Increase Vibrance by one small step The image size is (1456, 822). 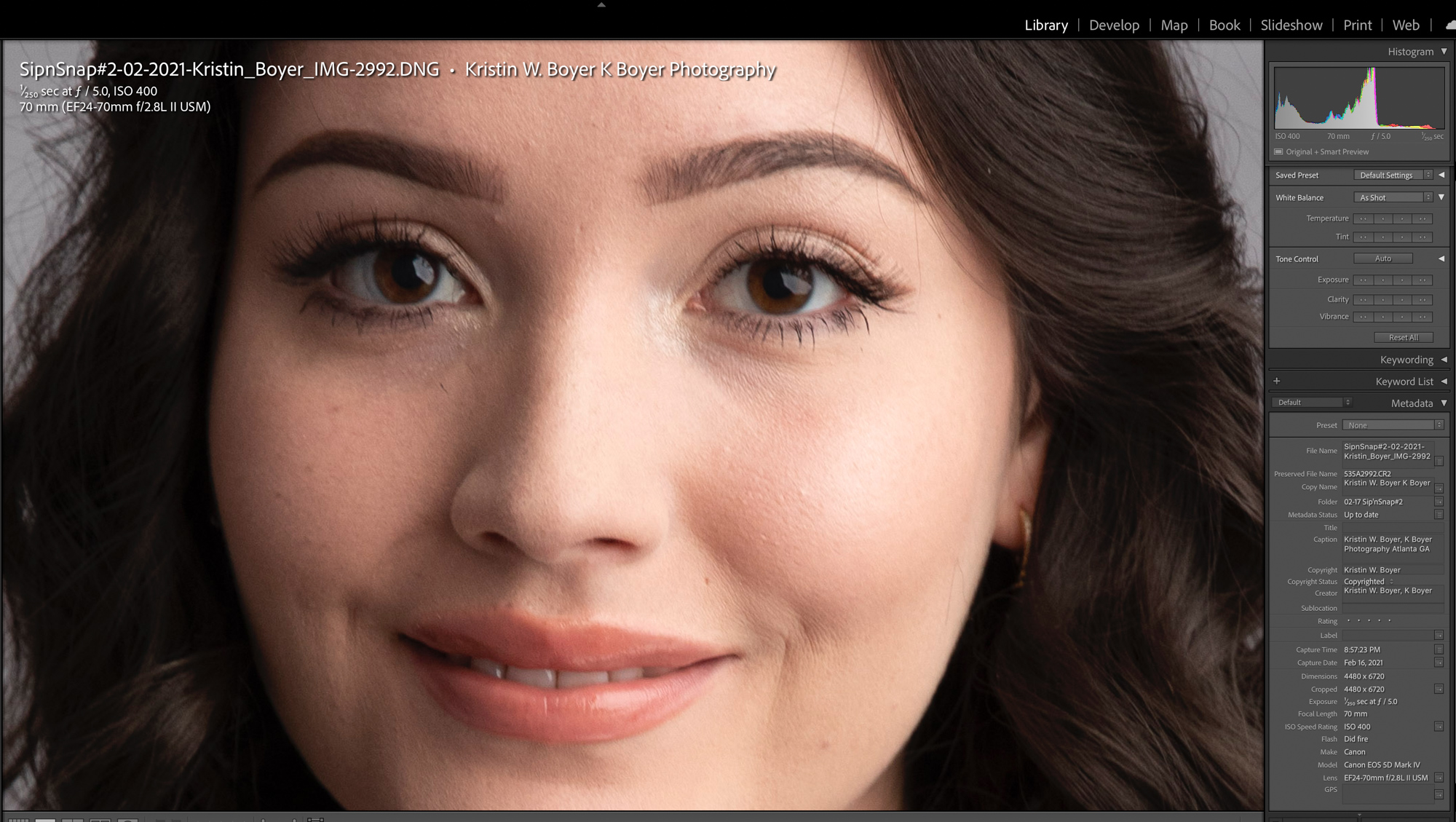pos(1402,317)
